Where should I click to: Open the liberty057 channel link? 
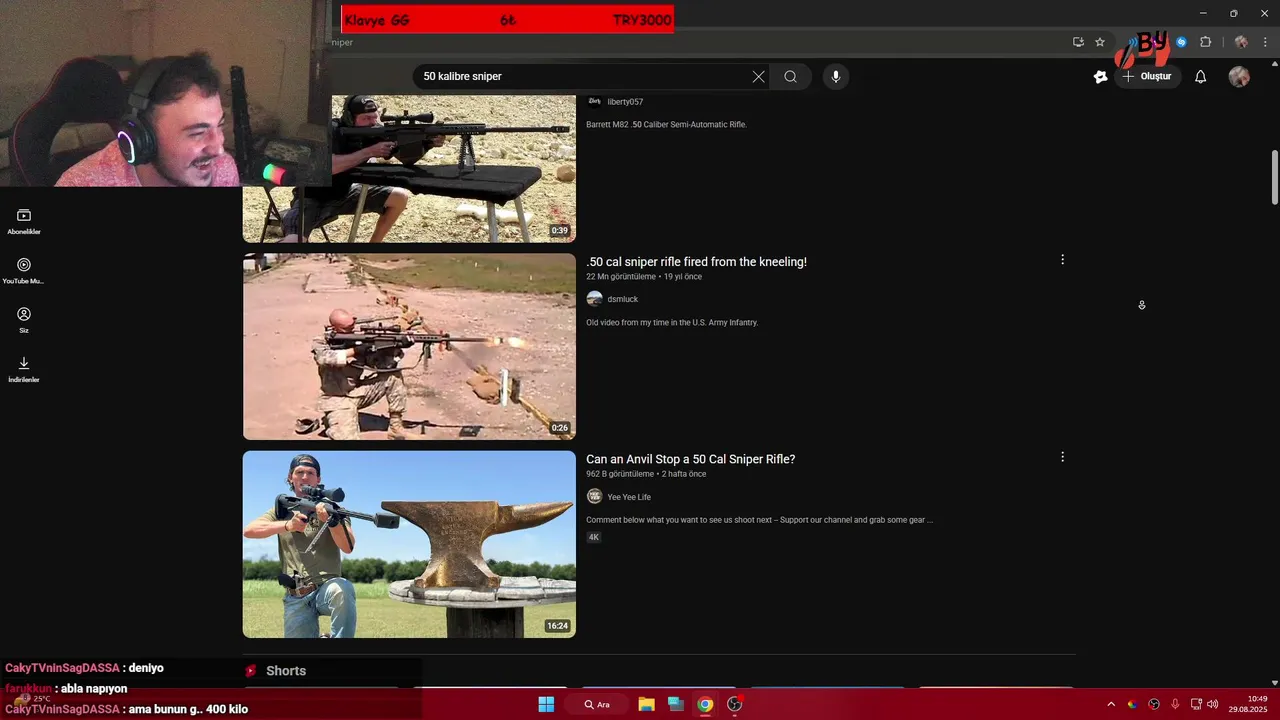pos(625,102)
